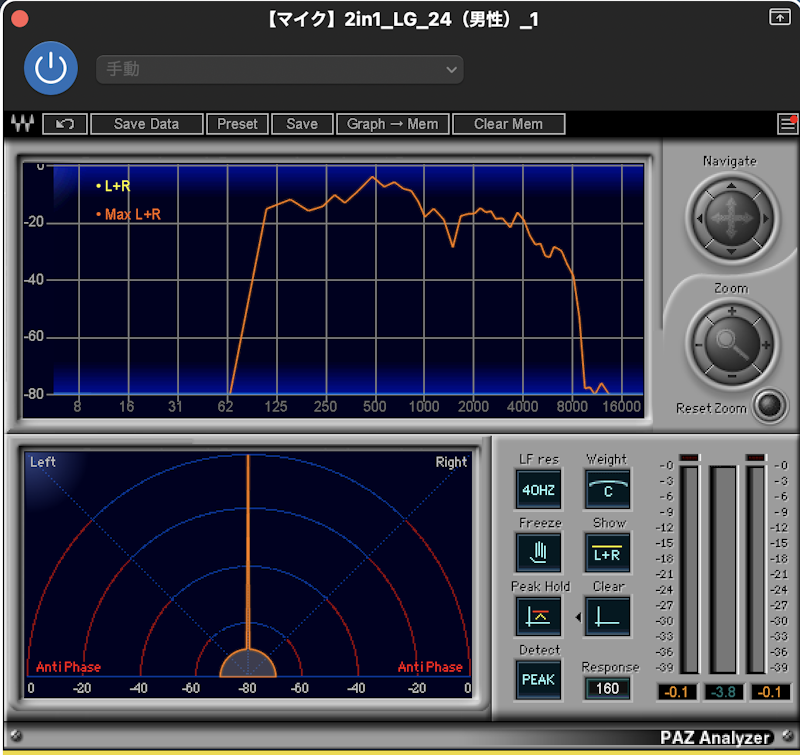Click the Clear peak graph icon
The width and height of the screenshot is (800, 755).
pyautogui.click(x=607, y=617)
